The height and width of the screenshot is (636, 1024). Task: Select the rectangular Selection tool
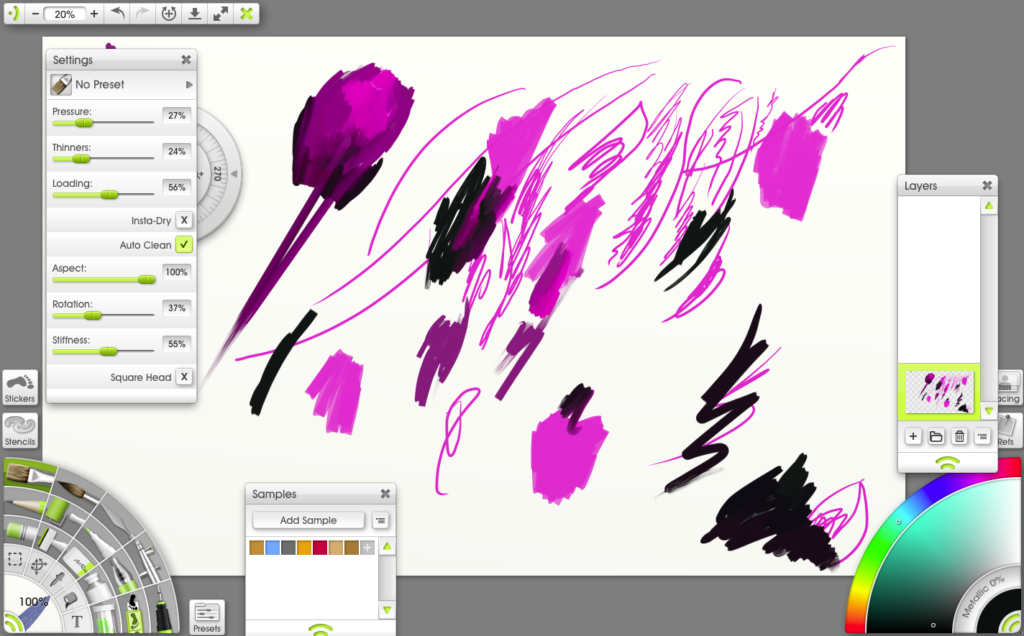[16, 559]
